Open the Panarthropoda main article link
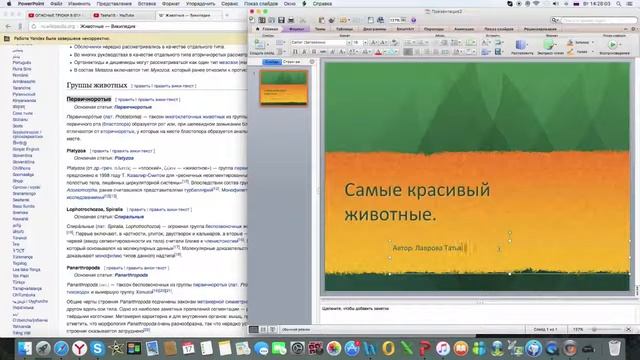This screenshot has width=640, height=360. (x=131, y=275)
